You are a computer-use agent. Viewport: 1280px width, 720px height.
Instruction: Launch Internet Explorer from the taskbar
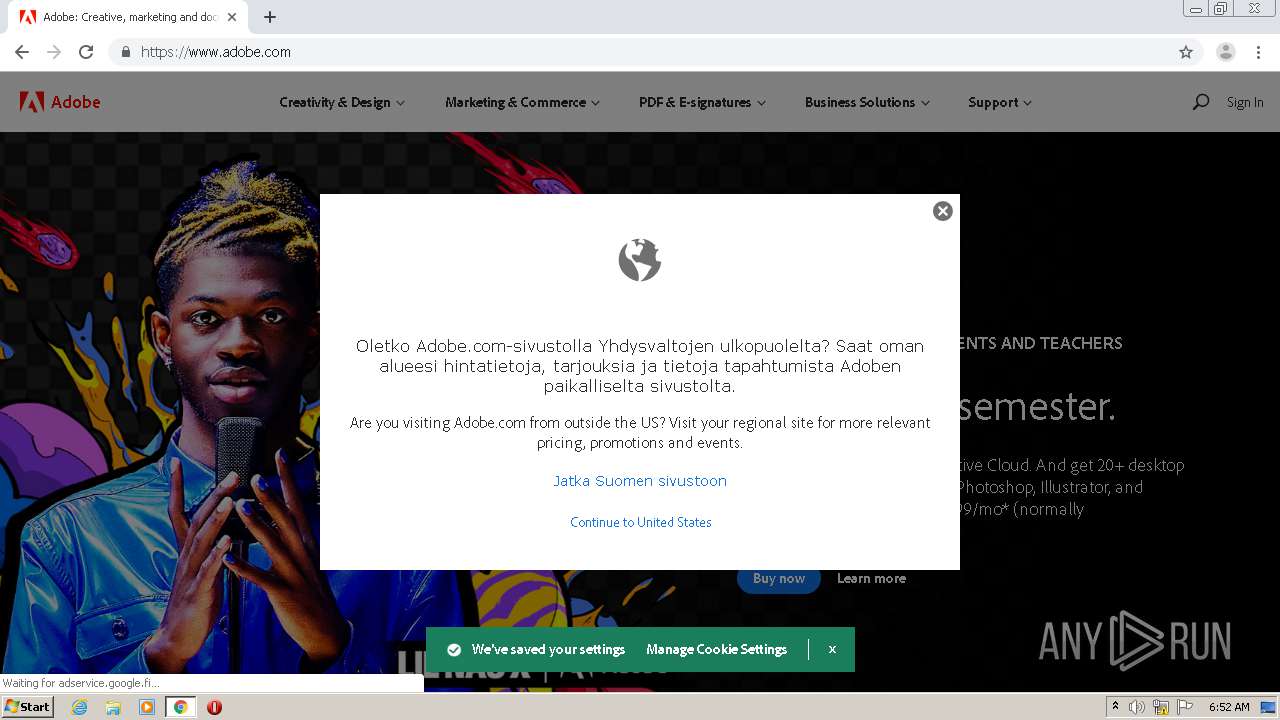(x=79, y=707)
